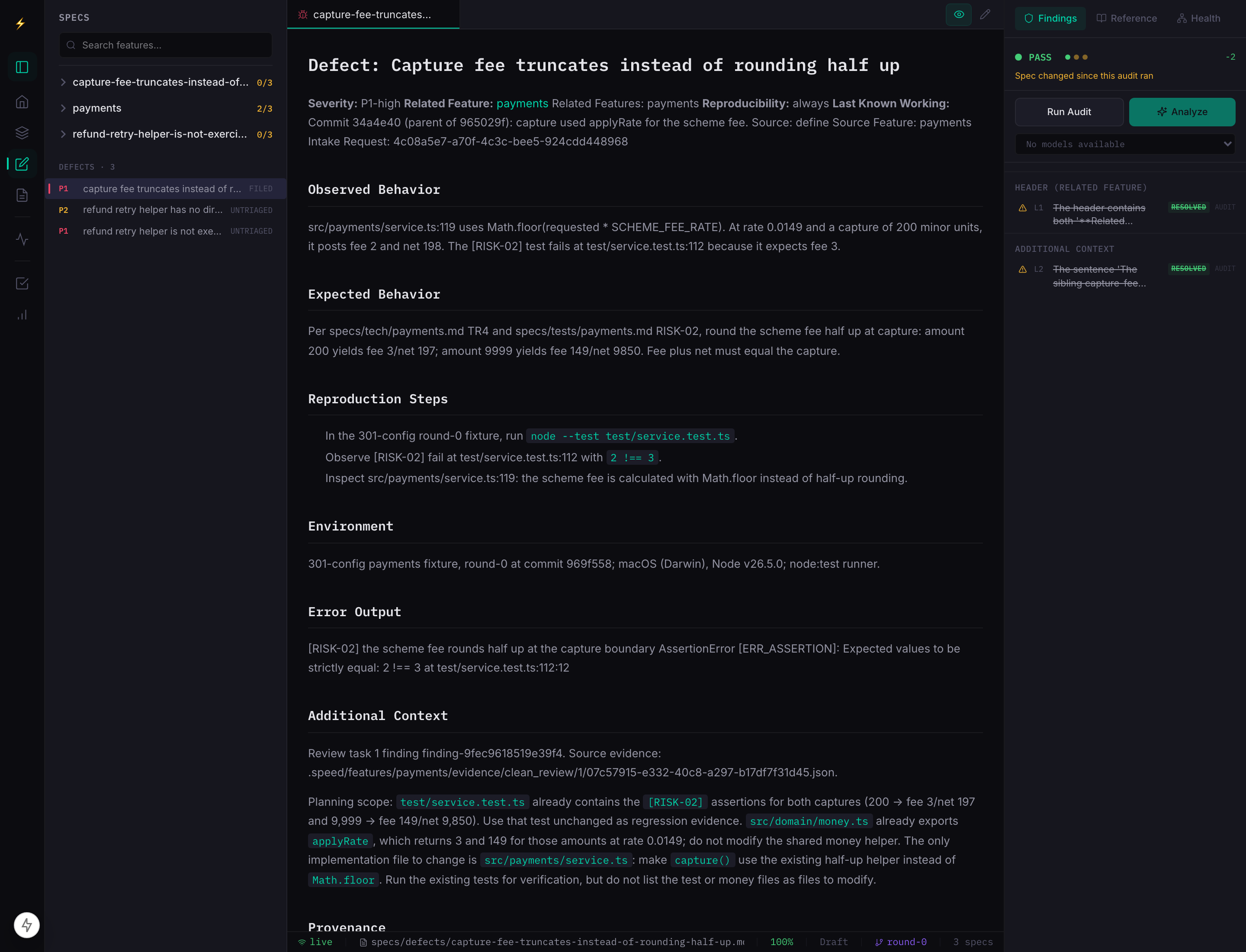Select the P1 capture fee truncates defect
The image size is (1246, 952).
point(165,189)
